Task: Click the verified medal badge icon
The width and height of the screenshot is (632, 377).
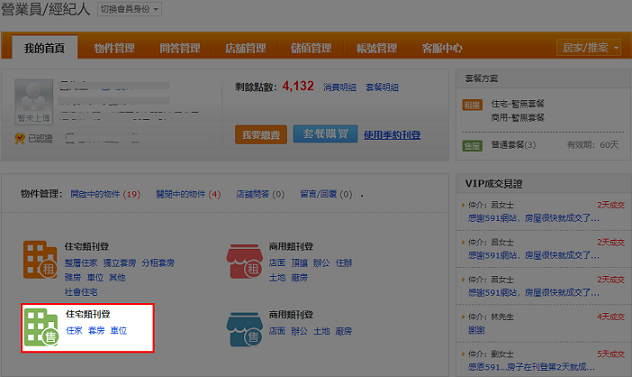Action: [x=19, y=139]
